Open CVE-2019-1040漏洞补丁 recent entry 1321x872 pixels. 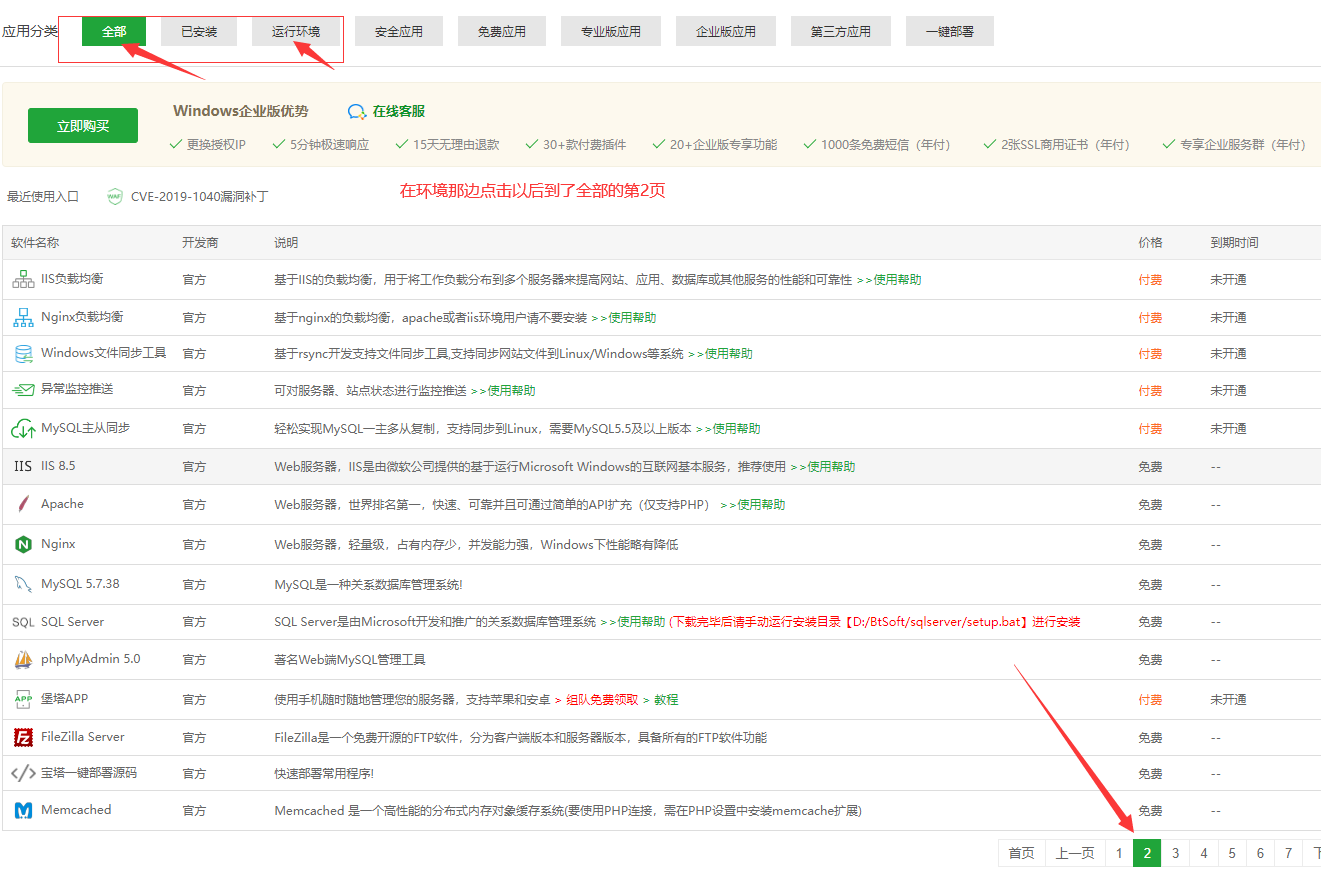point(199,196)
